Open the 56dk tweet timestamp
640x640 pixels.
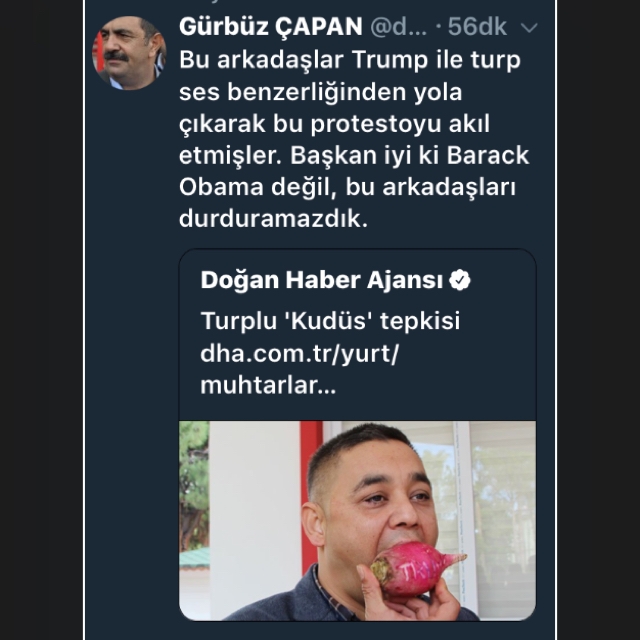[477, 27]
